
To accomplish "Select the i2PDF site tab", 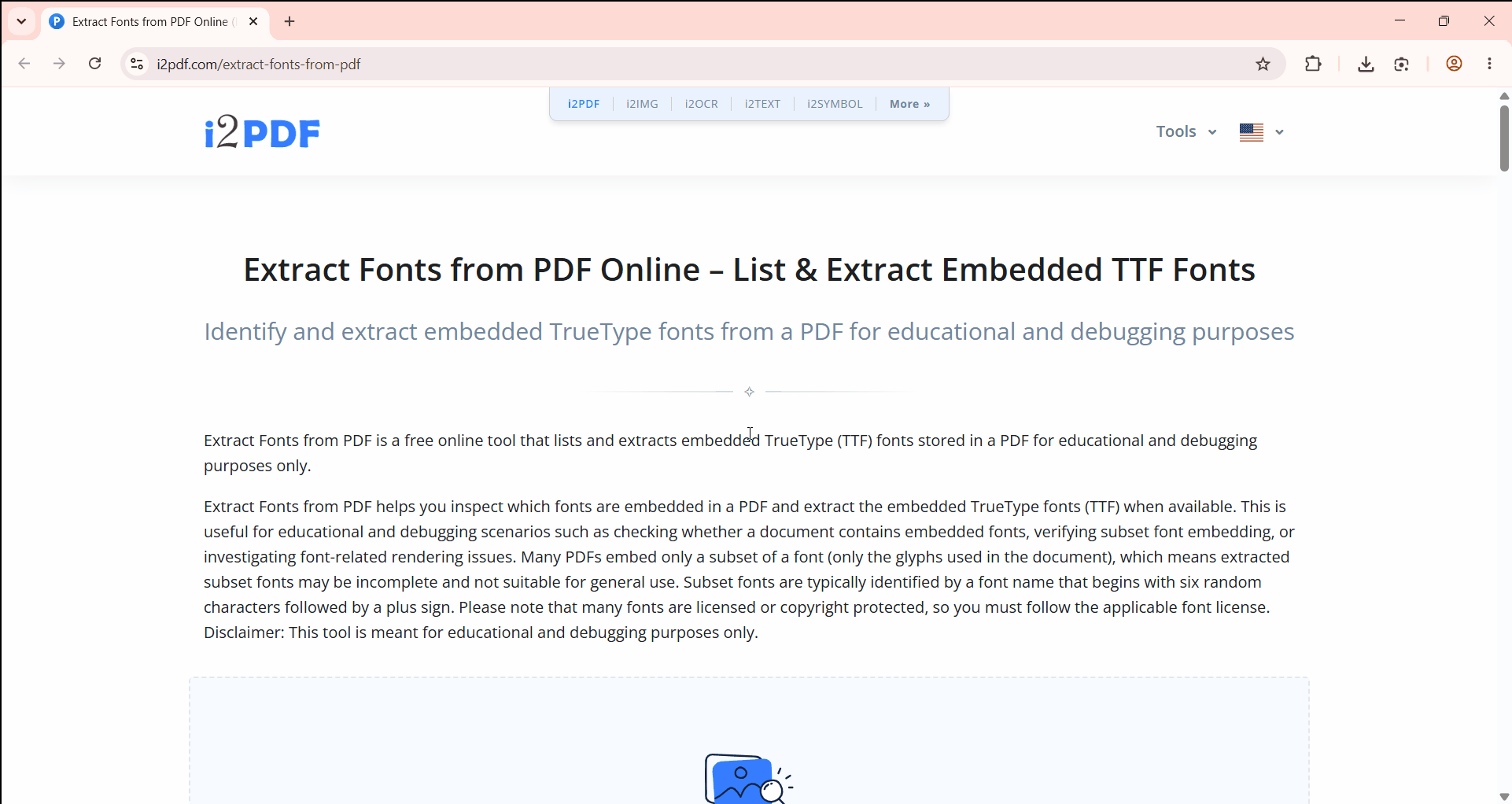I will [x=584, y=104].
